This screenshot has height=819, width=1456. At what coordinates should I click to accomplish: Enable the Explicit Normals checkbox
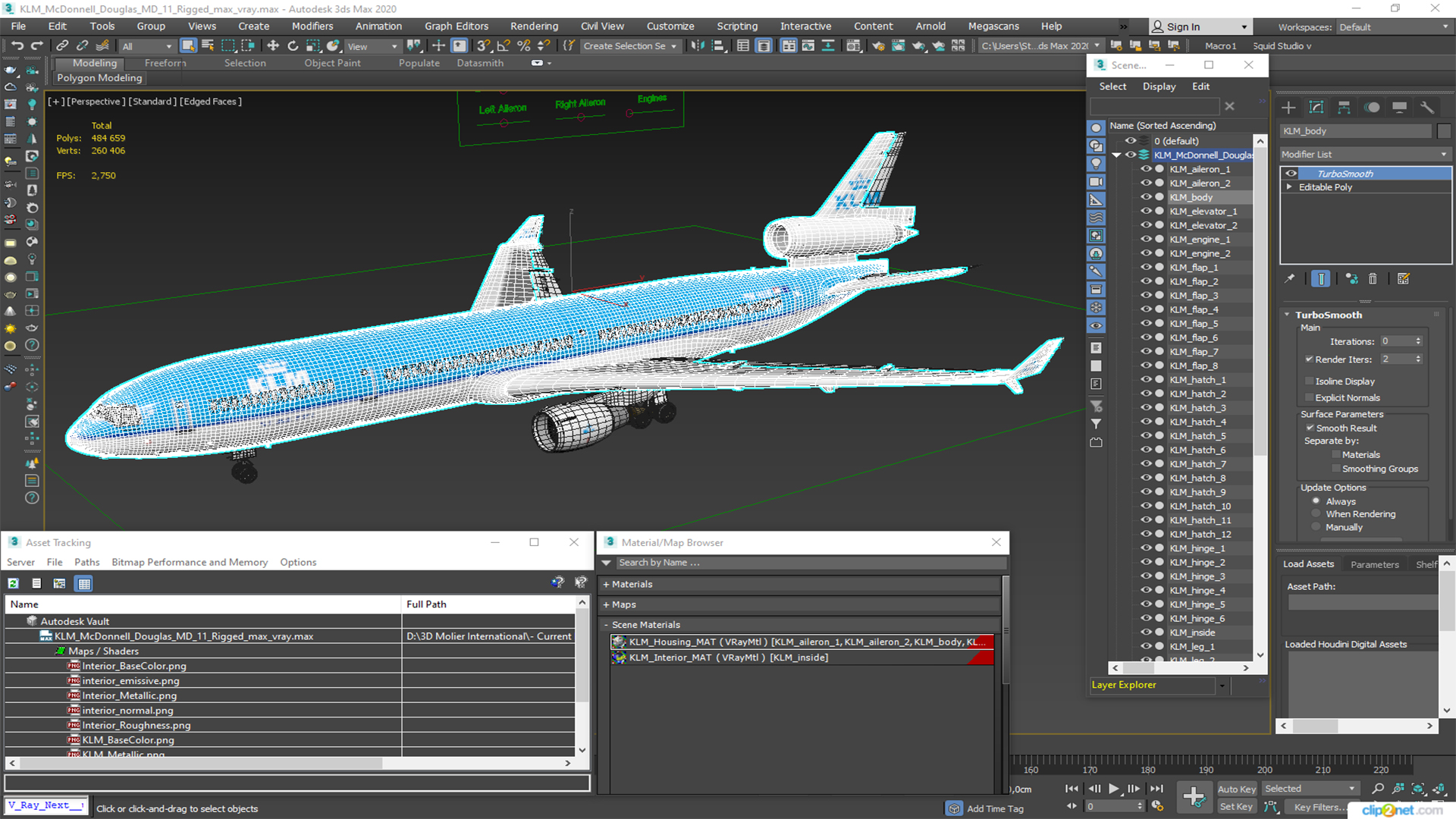click(x=1309, y=397)
